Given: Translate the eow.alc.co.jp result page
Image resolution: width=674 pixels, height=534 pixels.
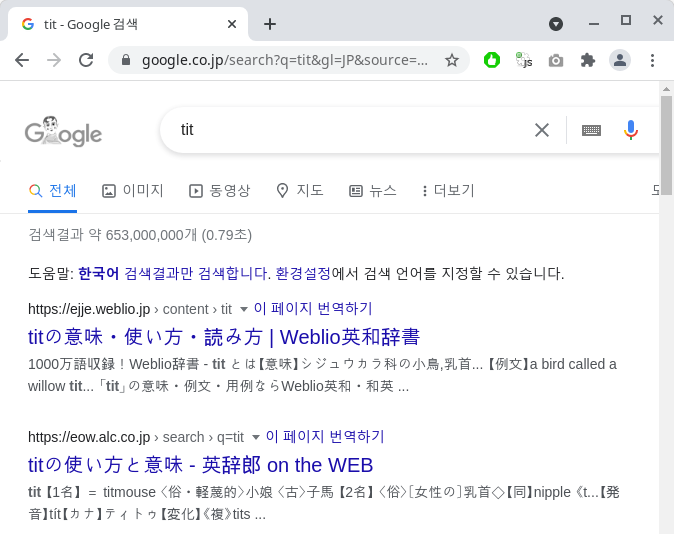Looking at the screenshot, I should click(325, 436).
